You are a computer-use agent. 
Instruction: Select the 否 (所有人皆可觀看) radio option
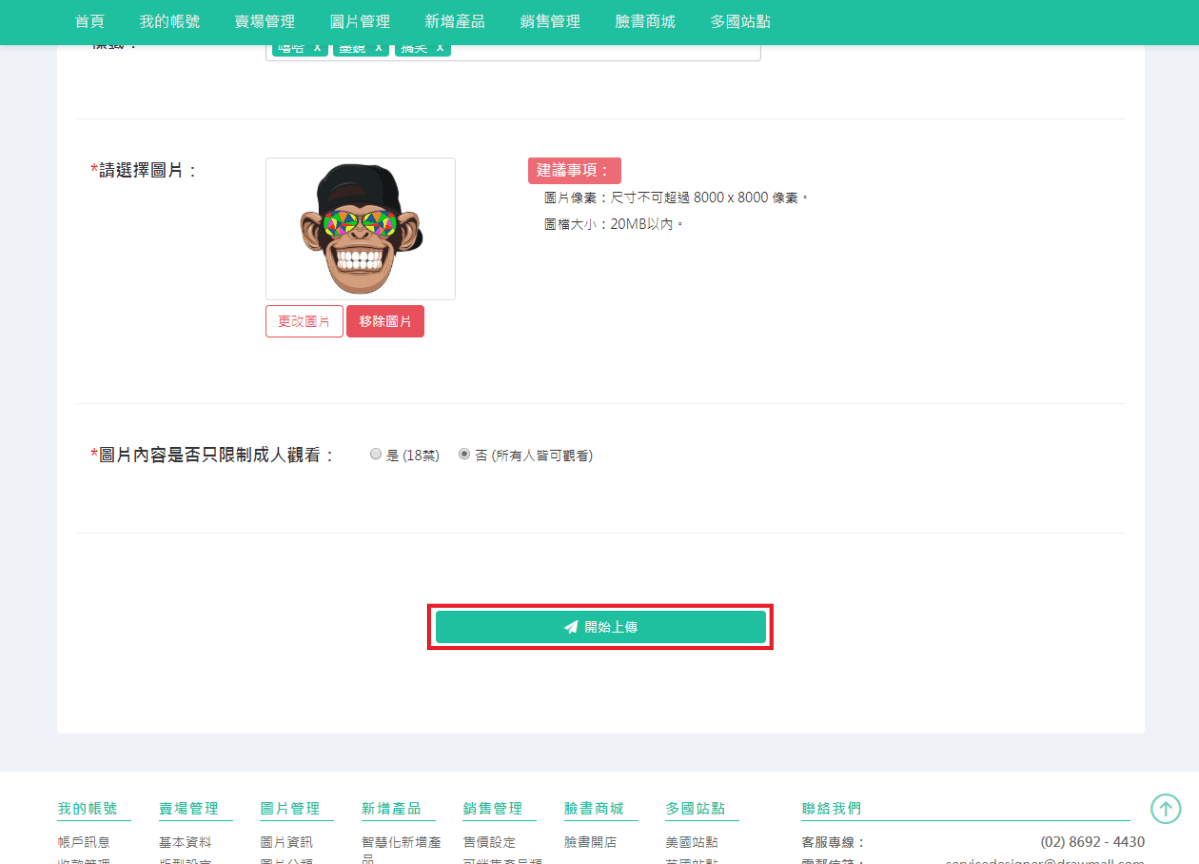464,454
